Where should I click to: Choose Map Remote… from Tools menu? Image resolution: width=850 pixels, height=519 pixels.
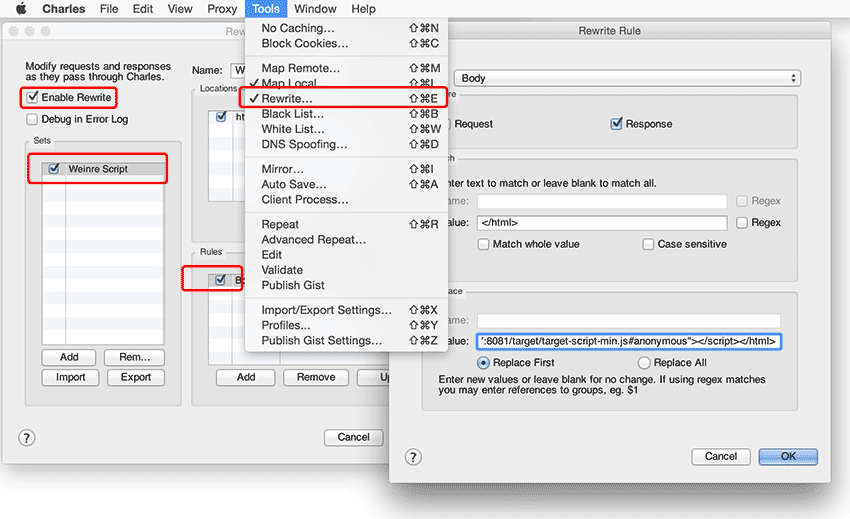click(x=300, y=68)
